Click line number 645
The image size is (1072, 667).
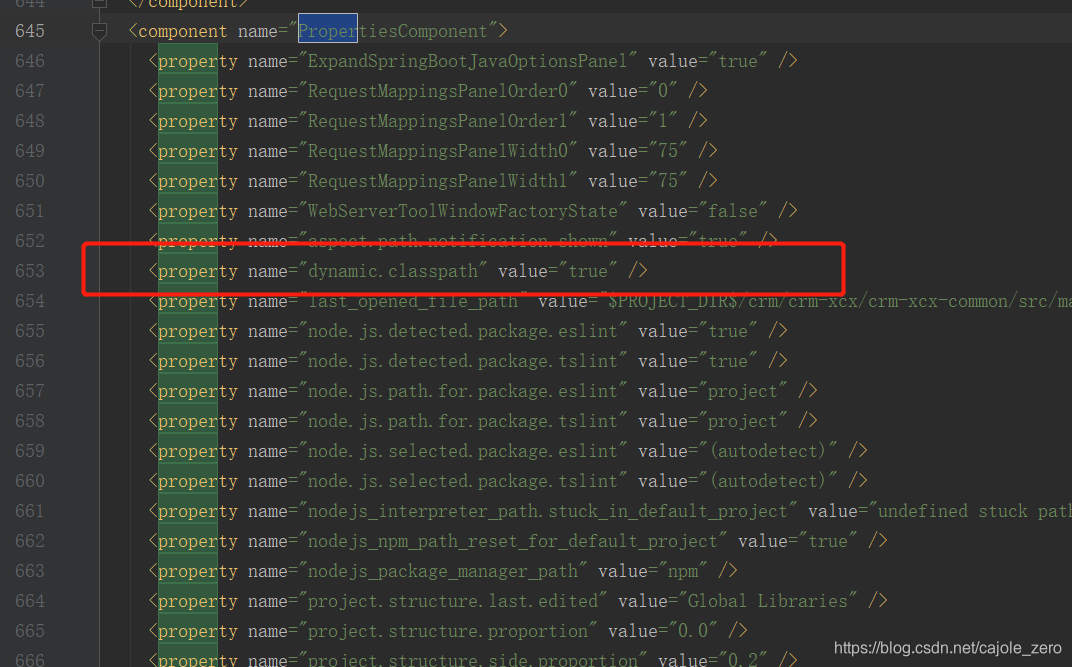[x=30, y=31]
